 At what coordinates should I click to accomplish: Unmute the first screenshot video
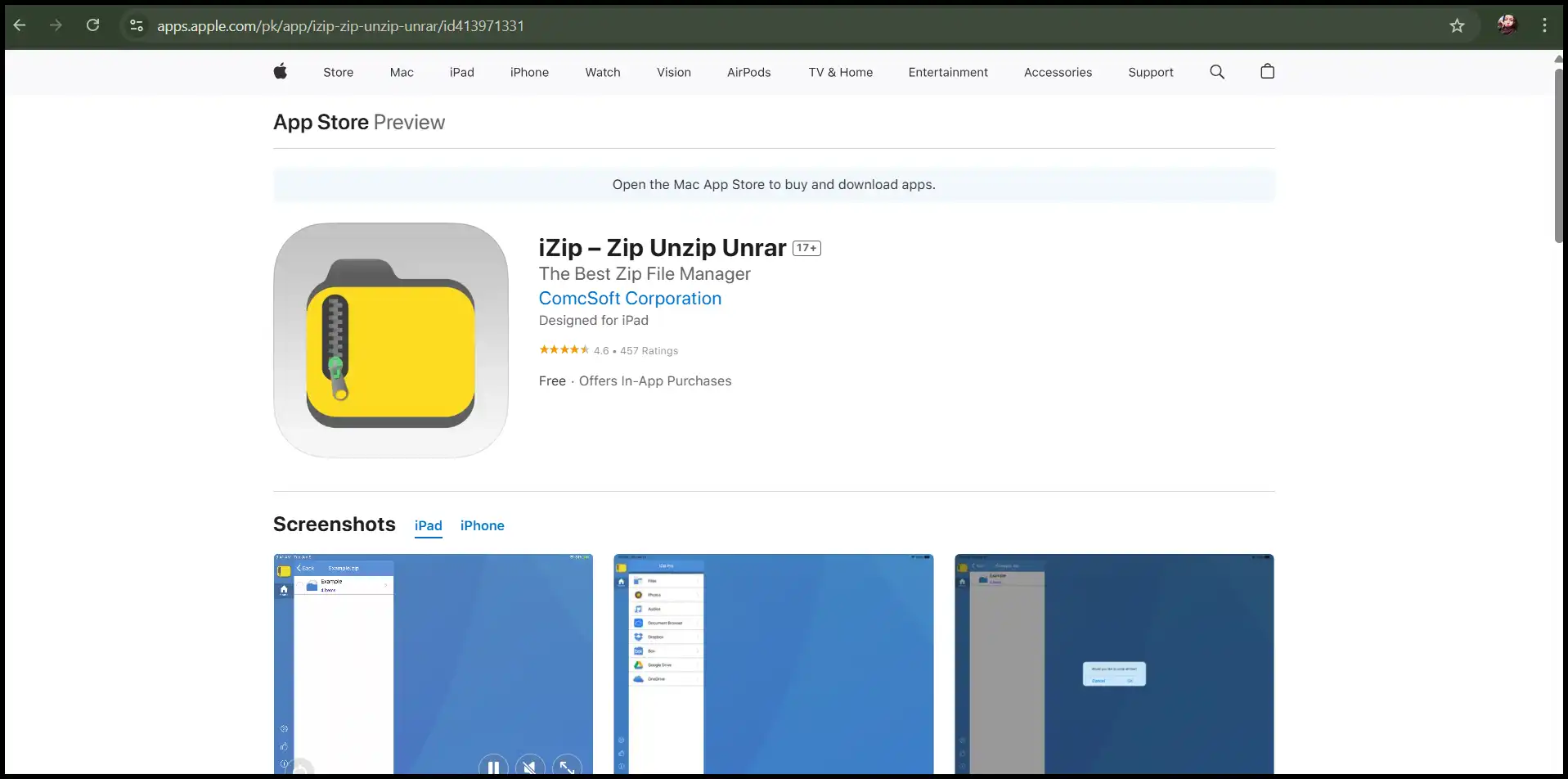(530, 767)
